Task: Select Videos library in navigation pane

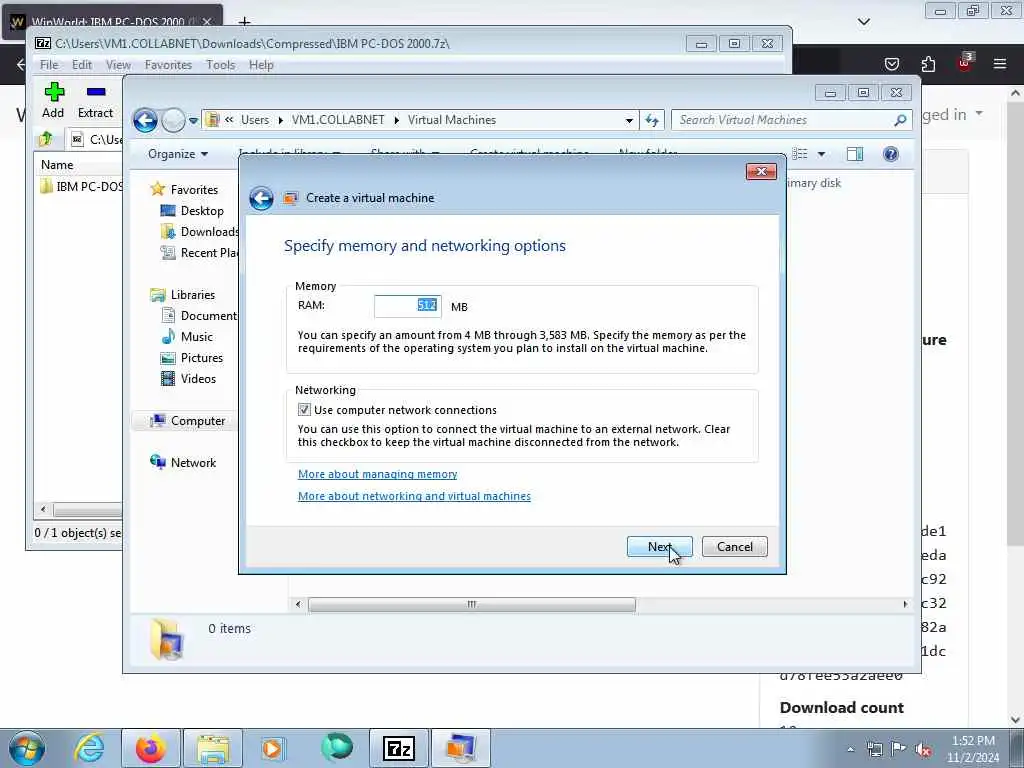Action: (198, 379)
